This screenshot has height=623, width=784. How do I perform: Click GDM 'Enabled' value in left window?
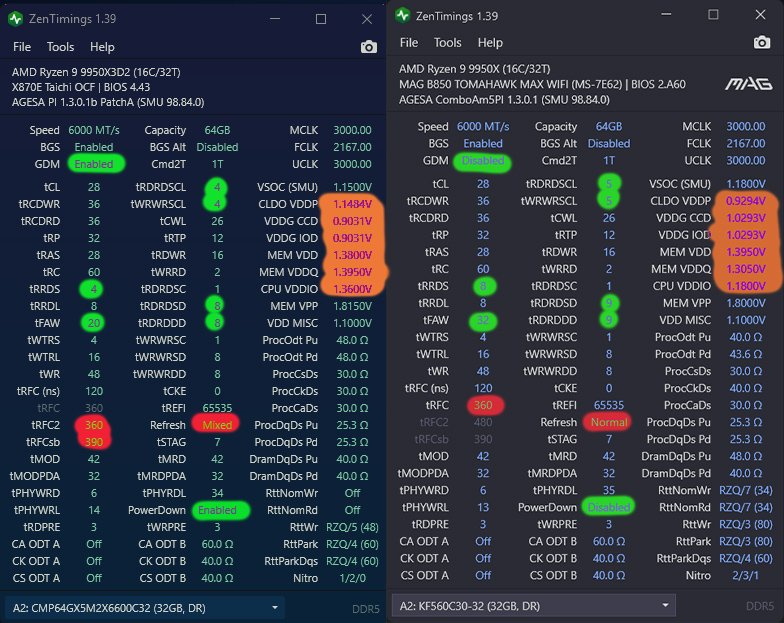(x=94, y=164)
